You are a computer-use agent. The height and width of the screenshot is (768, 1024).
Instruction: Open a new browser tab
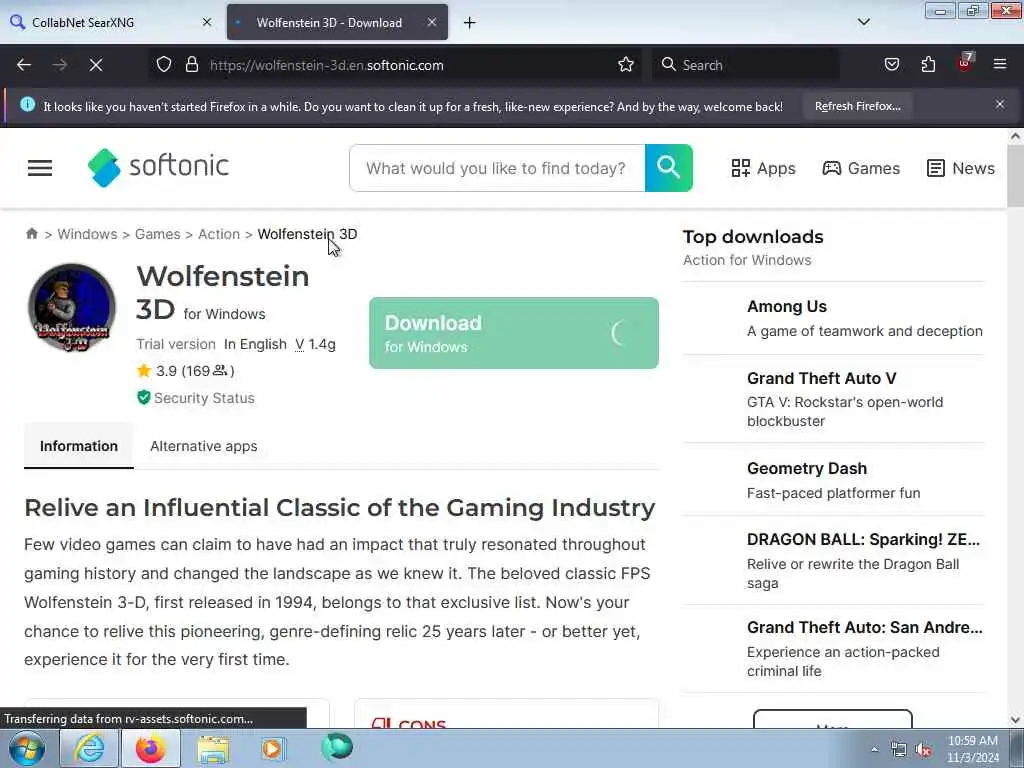pyautogui.click(x=470, y=23)
